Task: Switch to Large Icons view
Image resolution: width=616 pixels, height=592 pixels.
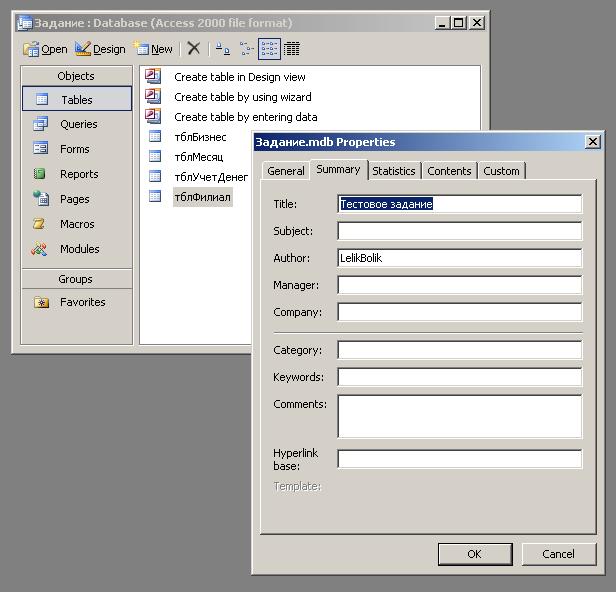Action: click(223, 49)
